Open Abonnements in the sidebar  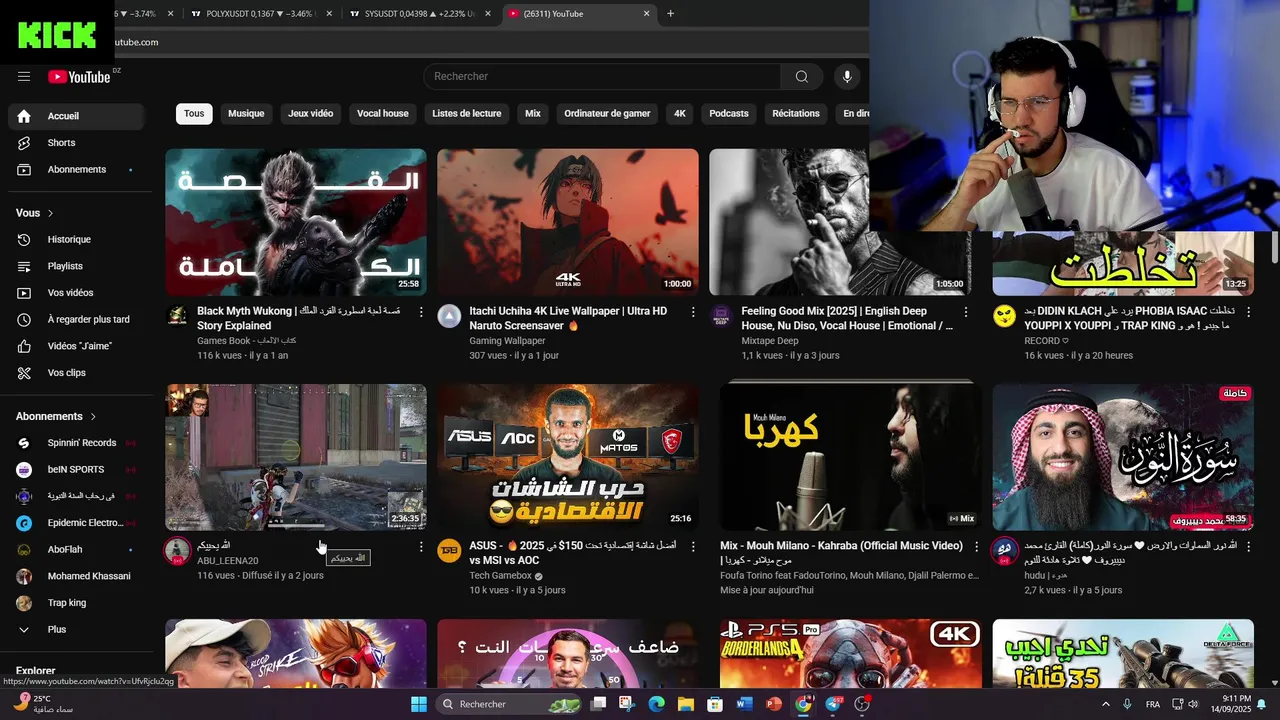pos(76,170)
